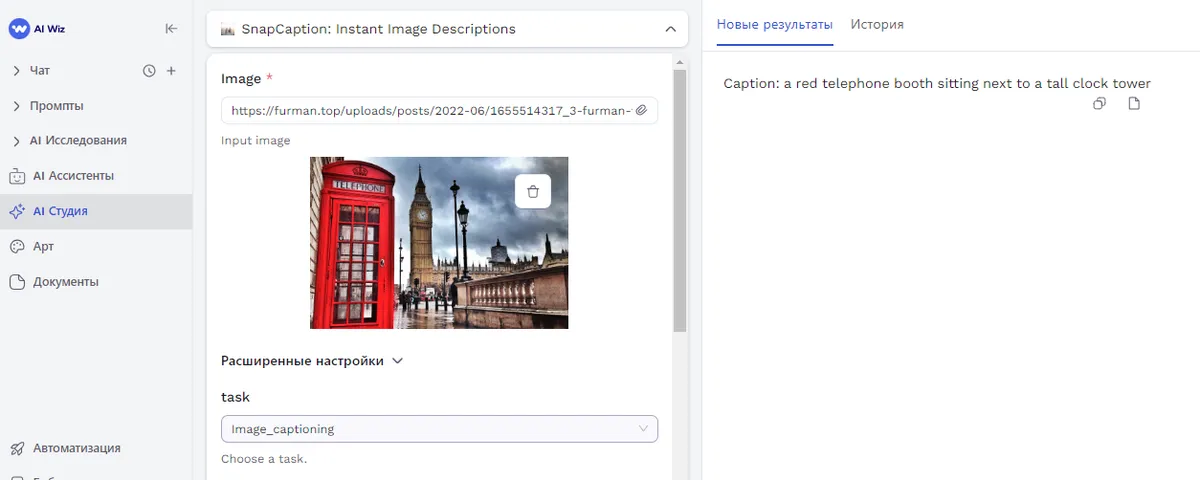Open the Арт section
Screen dimensions: 1200x480
click(96, 246)
